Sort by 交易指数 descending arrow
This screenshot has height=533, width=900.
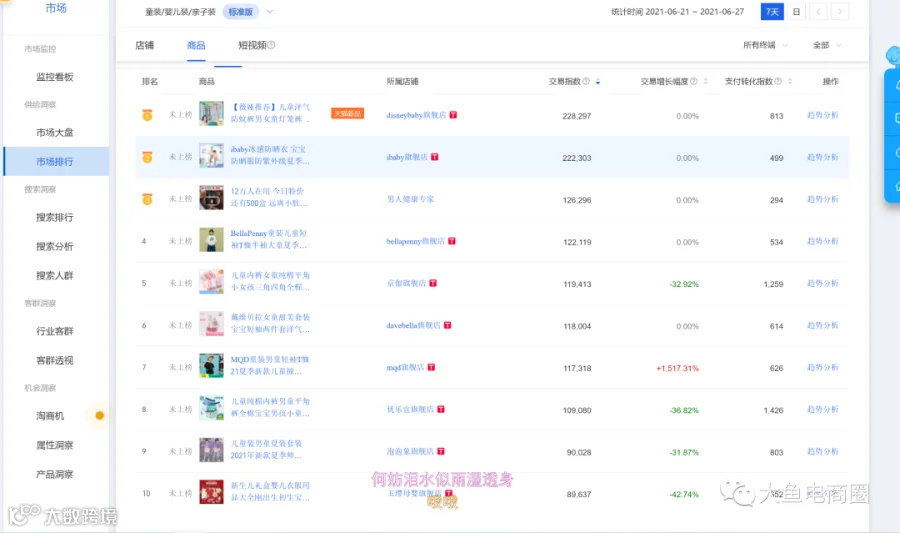click(598, 82)
